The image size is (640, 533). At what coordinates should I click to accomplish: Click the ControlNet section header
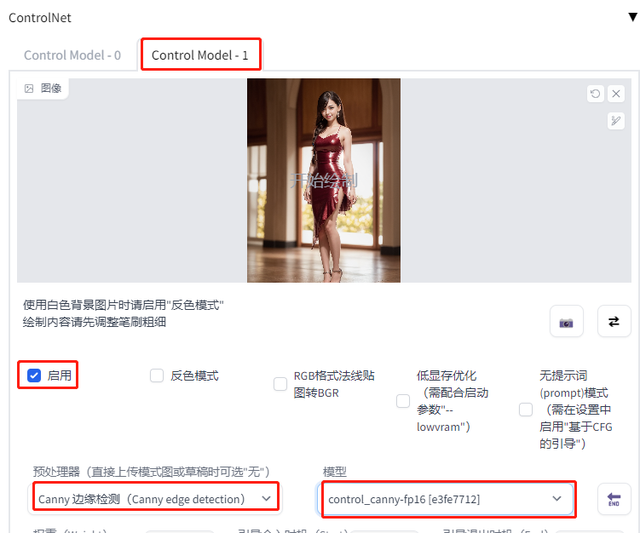(40, 18)
